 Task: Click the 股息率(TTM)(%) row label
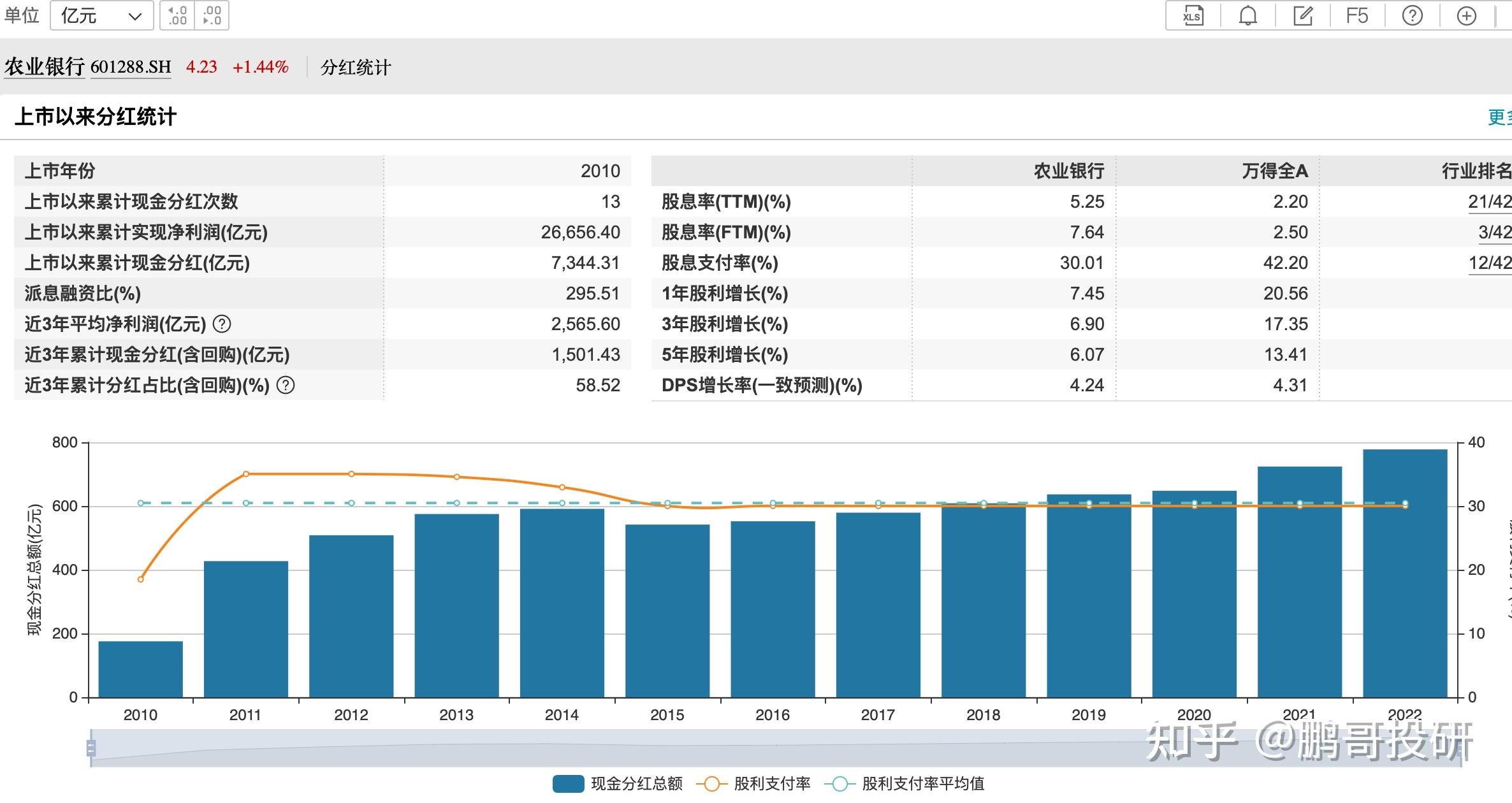[x=726, y=202]
